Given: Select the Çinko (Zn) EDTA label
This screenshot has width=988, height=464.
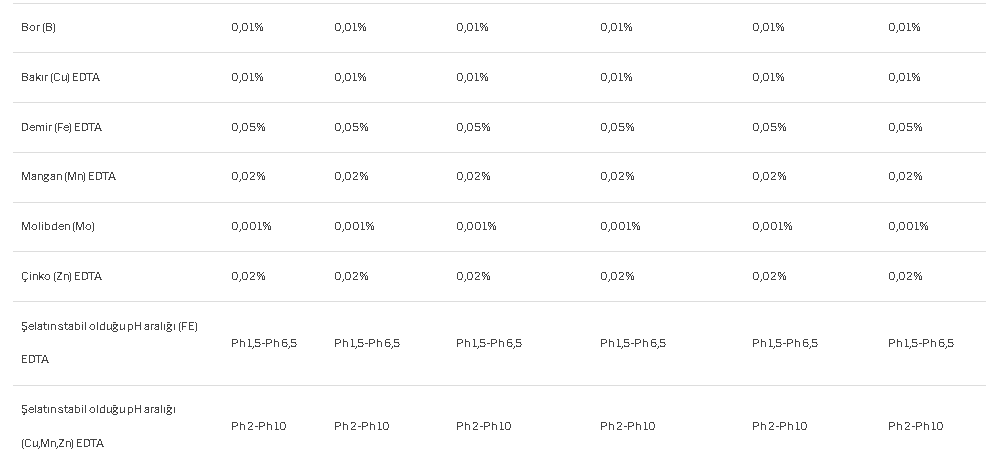Looking at the screenshot, I should point(61,276).
